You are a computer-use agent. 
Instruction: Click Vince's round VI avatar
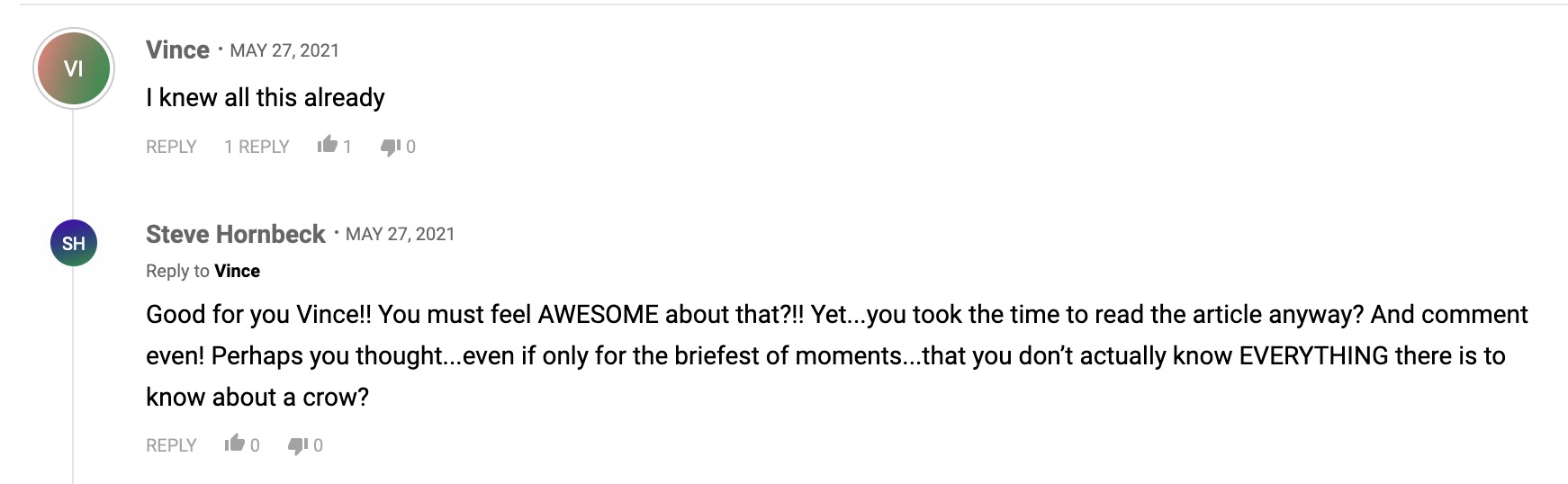tap(74, 68)
